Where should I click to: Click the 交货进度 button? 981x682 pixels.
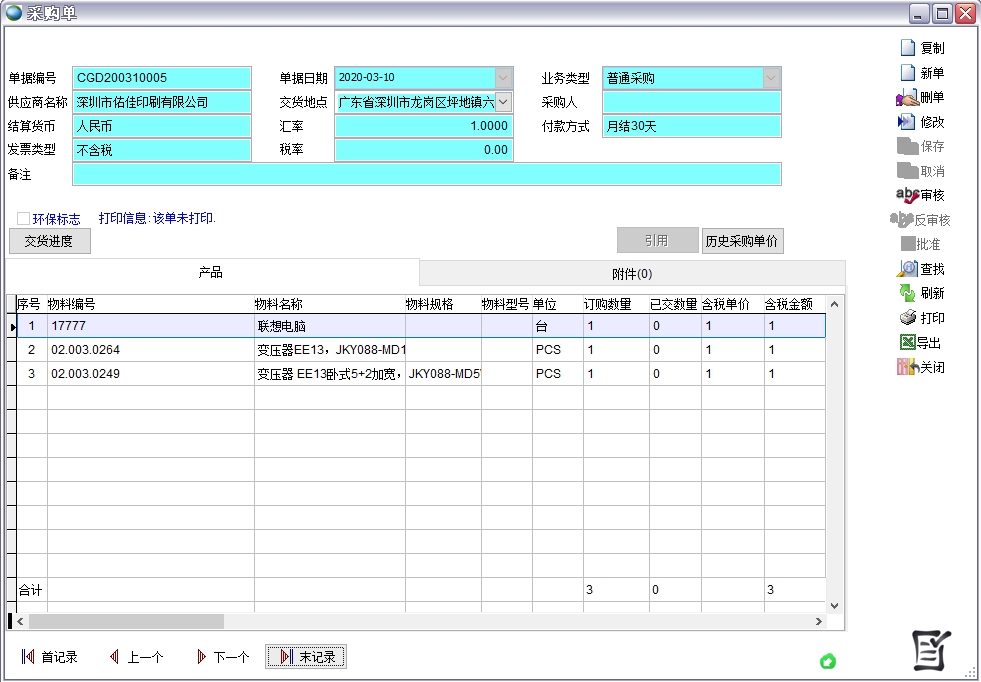coord(49,241)
